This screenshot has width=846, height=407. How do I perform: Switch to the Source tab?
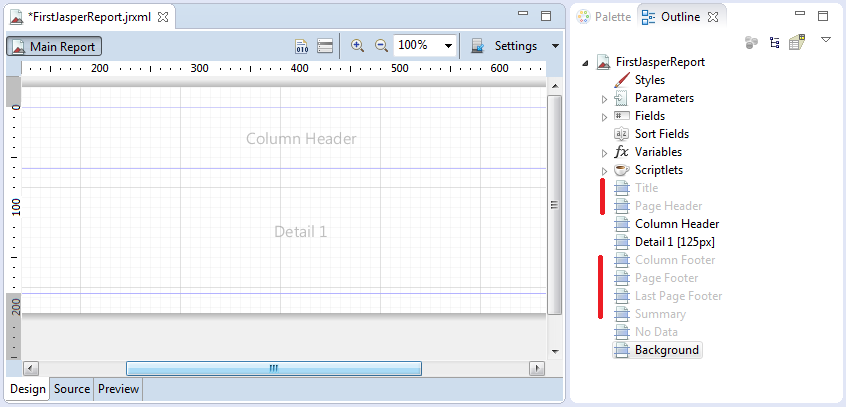tap(72, 389)
